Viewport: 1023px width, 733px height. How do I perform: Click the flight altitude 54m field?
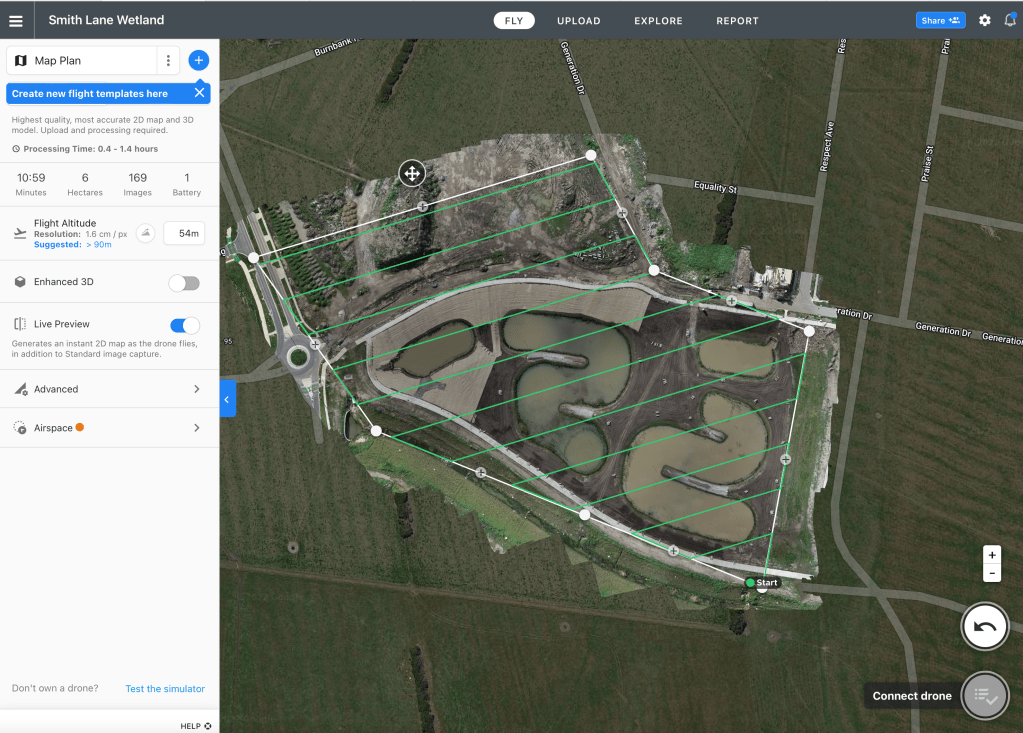click(x=184, y=233)
